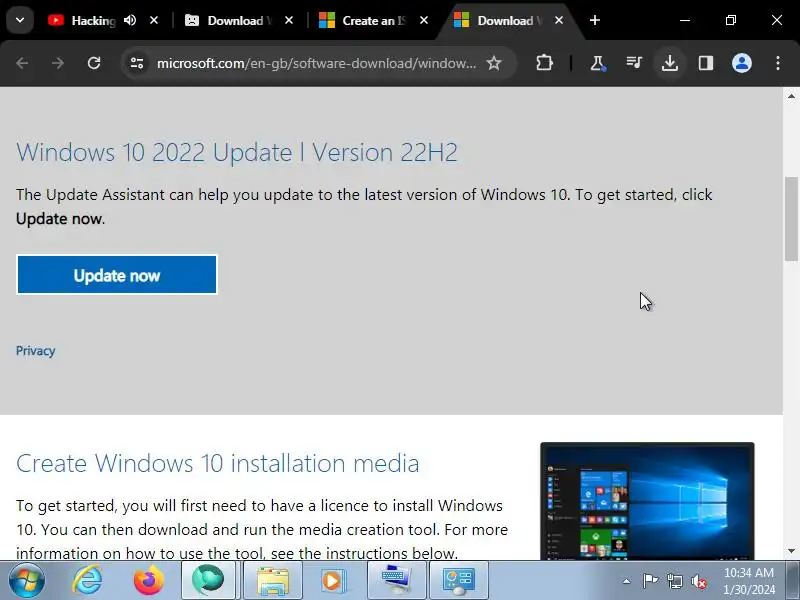Screen dimensions: 800x600
Task: Open Chrome Labs flask icon
Action: point(597,63)
